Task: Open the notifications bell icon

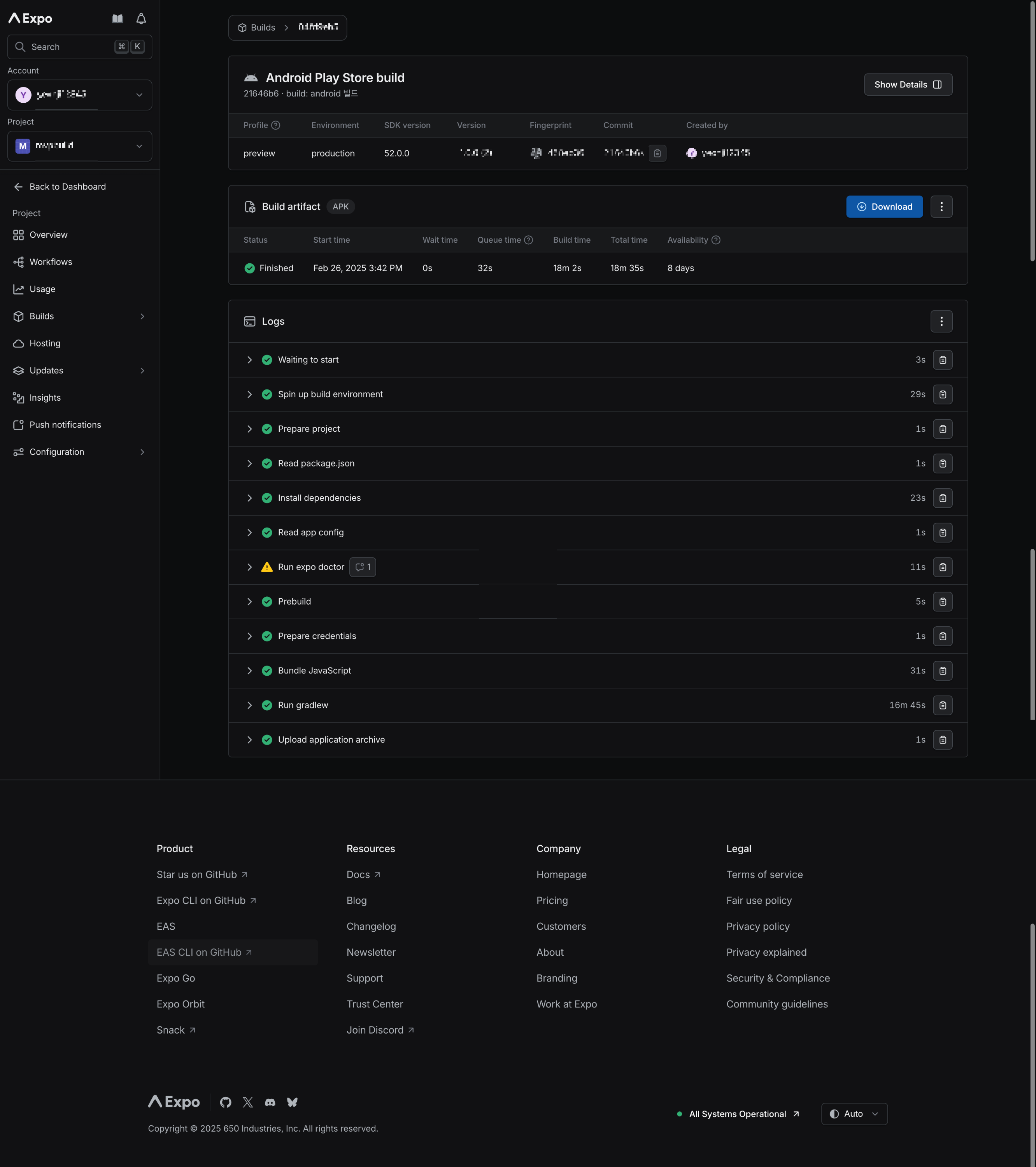Action: click(x=141, y=19)
